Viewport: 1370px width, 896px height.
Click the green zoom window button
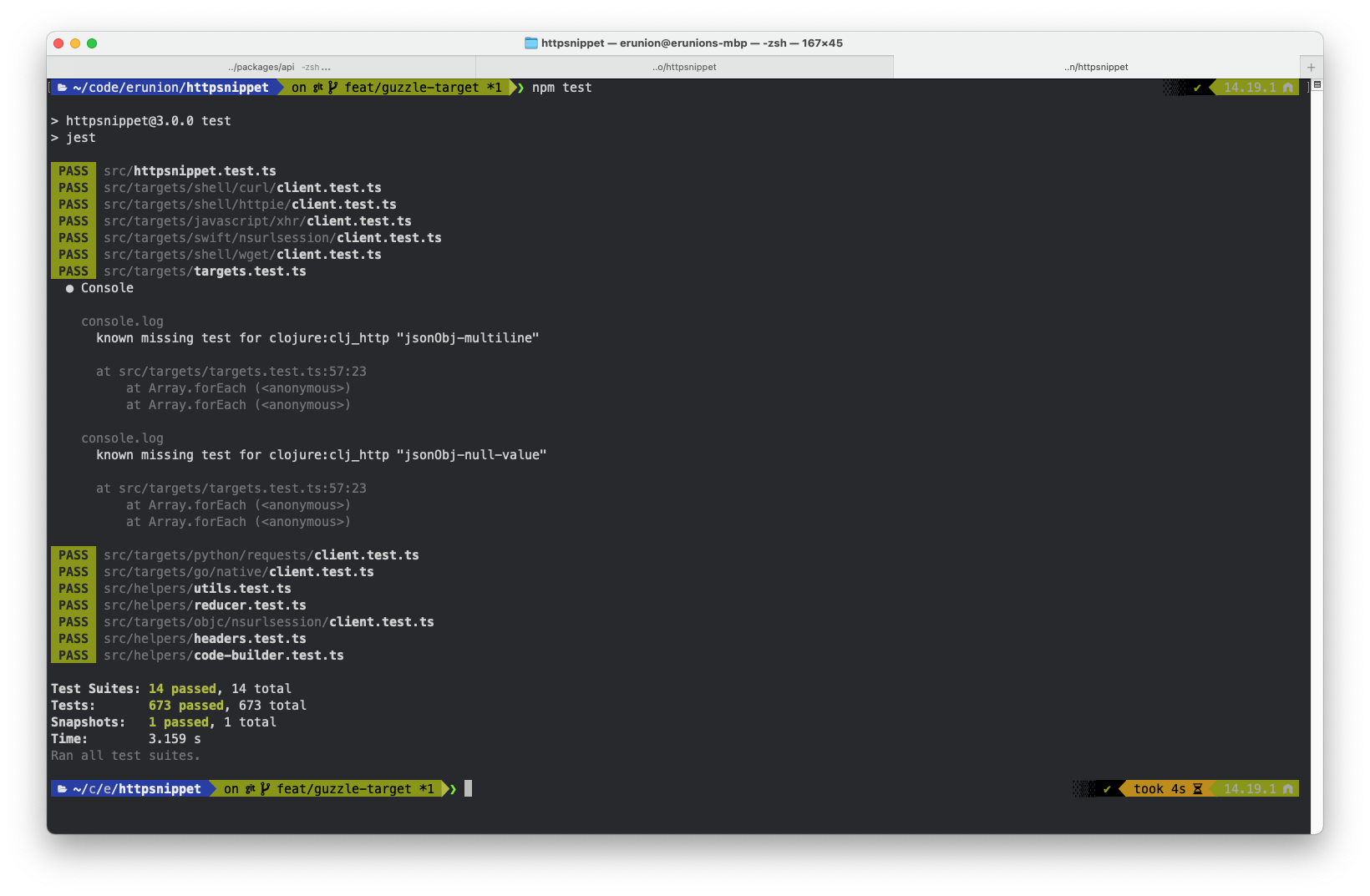pyautogui.click(x=92, y=43)
